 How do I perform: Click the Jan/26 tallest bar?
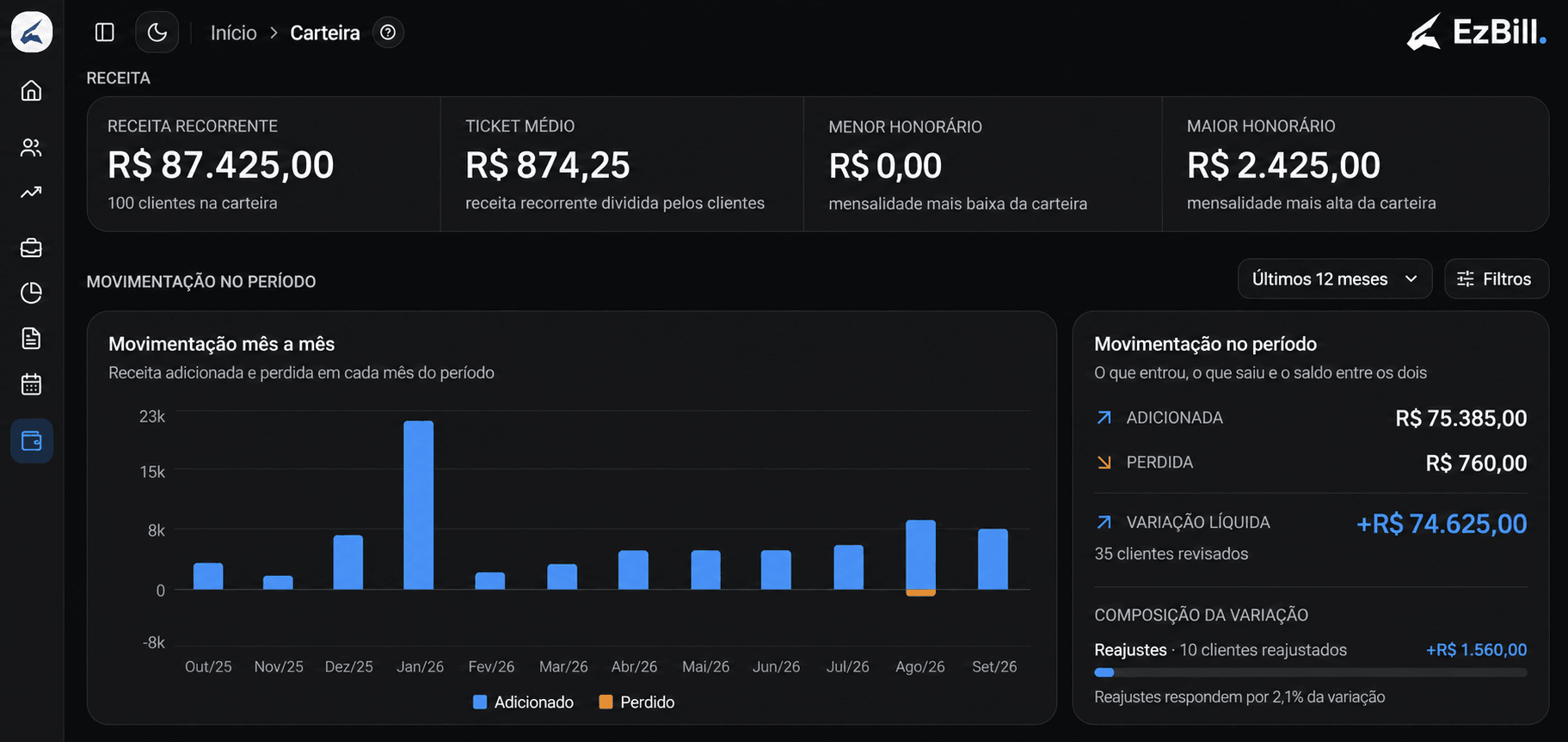click(419, 505)
